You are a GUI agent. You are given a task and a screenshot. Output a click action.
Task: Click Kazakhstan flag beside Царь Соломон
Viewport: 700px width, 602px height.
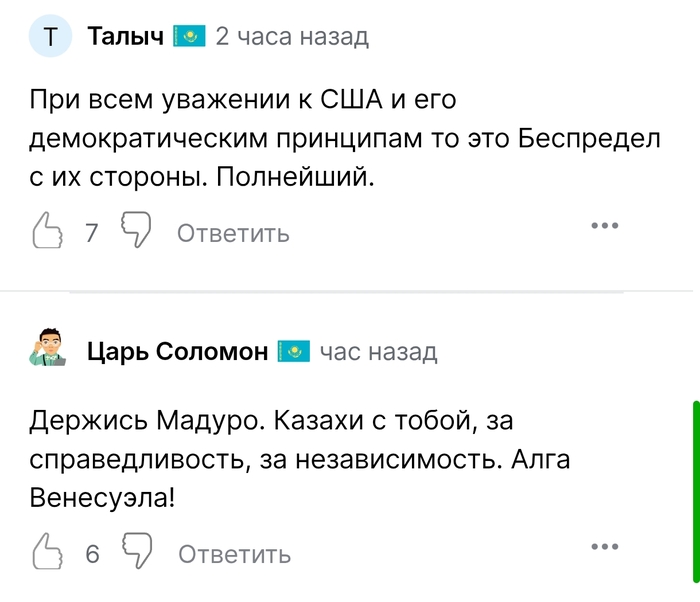[x=294, y=351]
